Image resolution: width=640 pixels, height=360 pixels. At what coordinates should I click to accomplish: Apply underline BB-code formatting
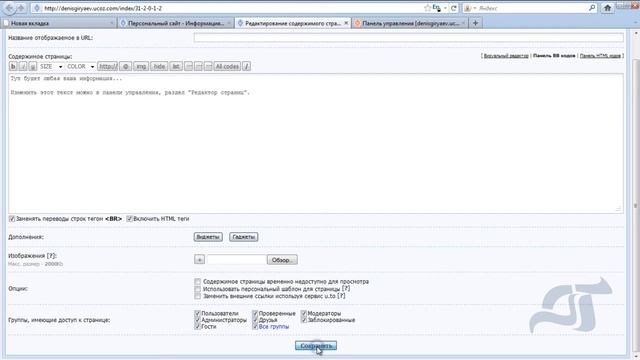coord(33,66)
